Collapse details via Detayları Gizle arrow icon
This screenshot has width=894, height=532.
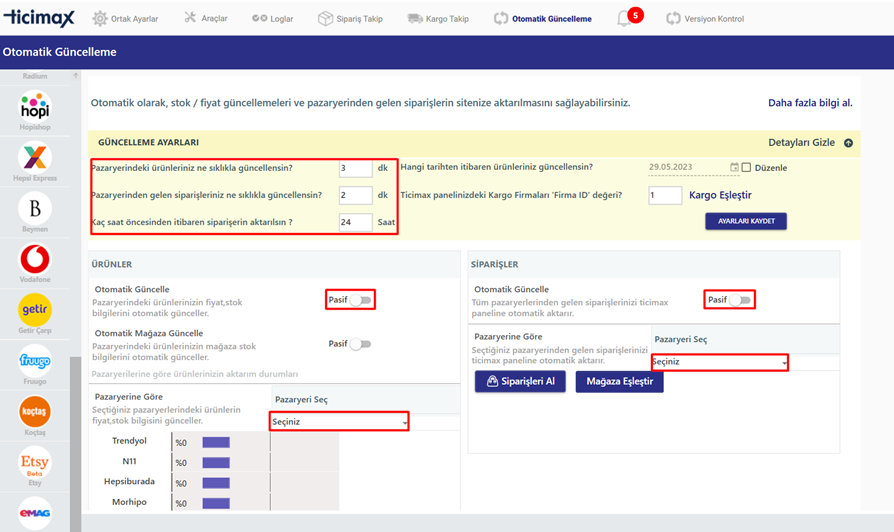848,143
